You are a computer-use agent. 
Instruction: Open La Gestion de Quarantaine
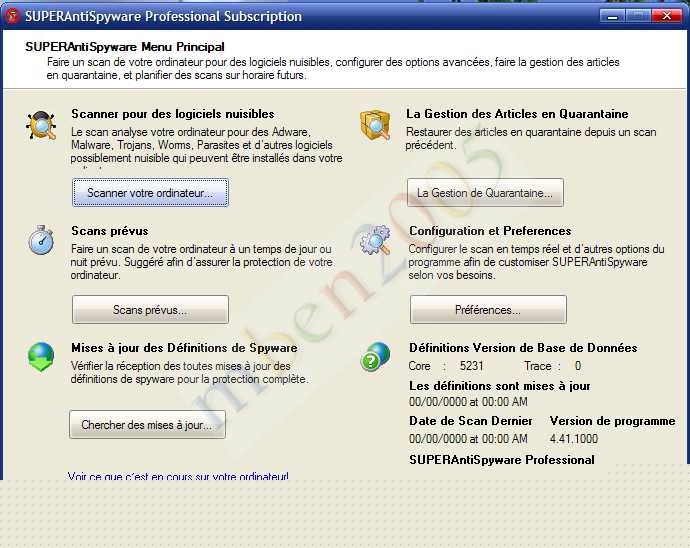(485, 193)
